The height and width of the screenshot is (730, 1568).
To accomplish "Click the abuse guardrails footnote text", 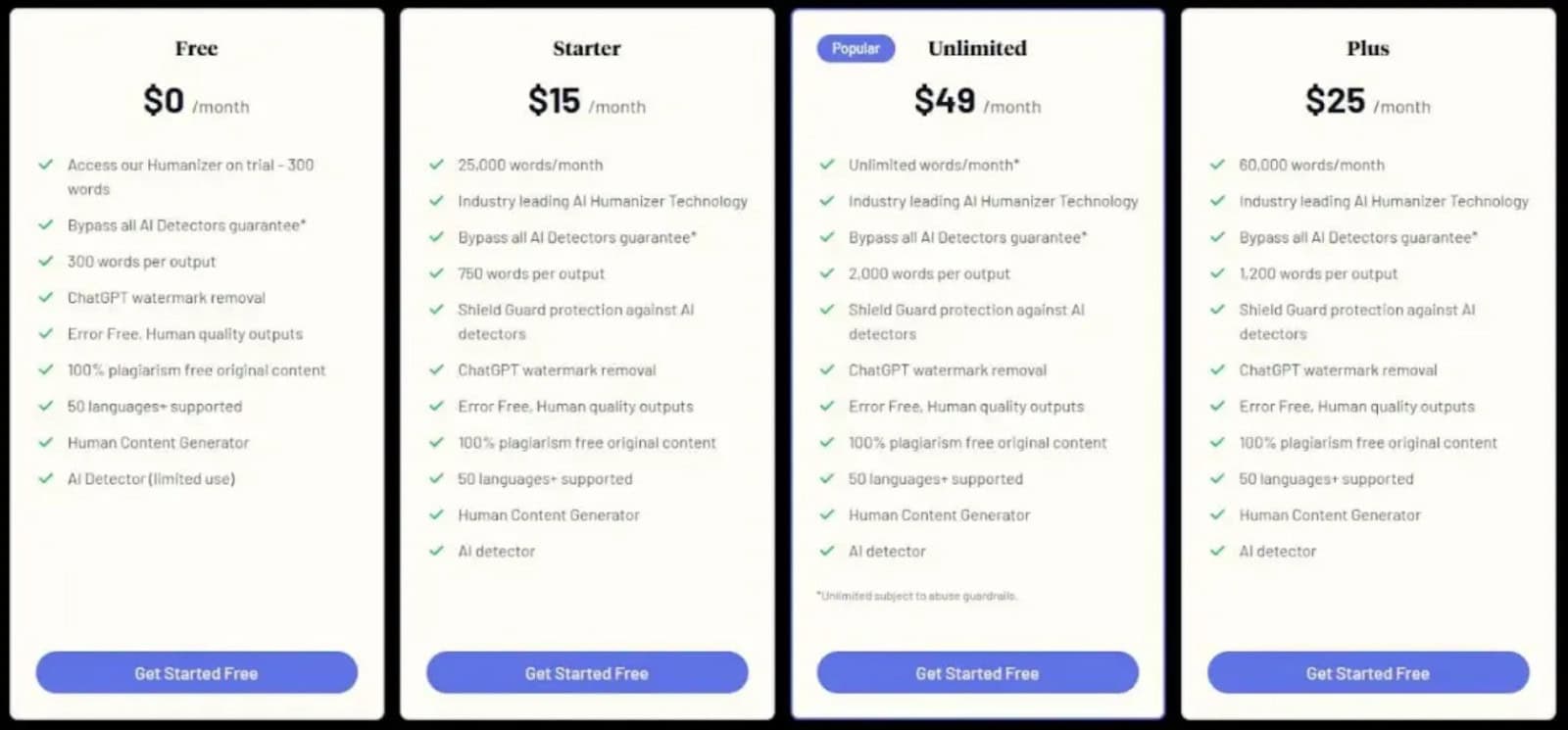I will tap(916, 595).
